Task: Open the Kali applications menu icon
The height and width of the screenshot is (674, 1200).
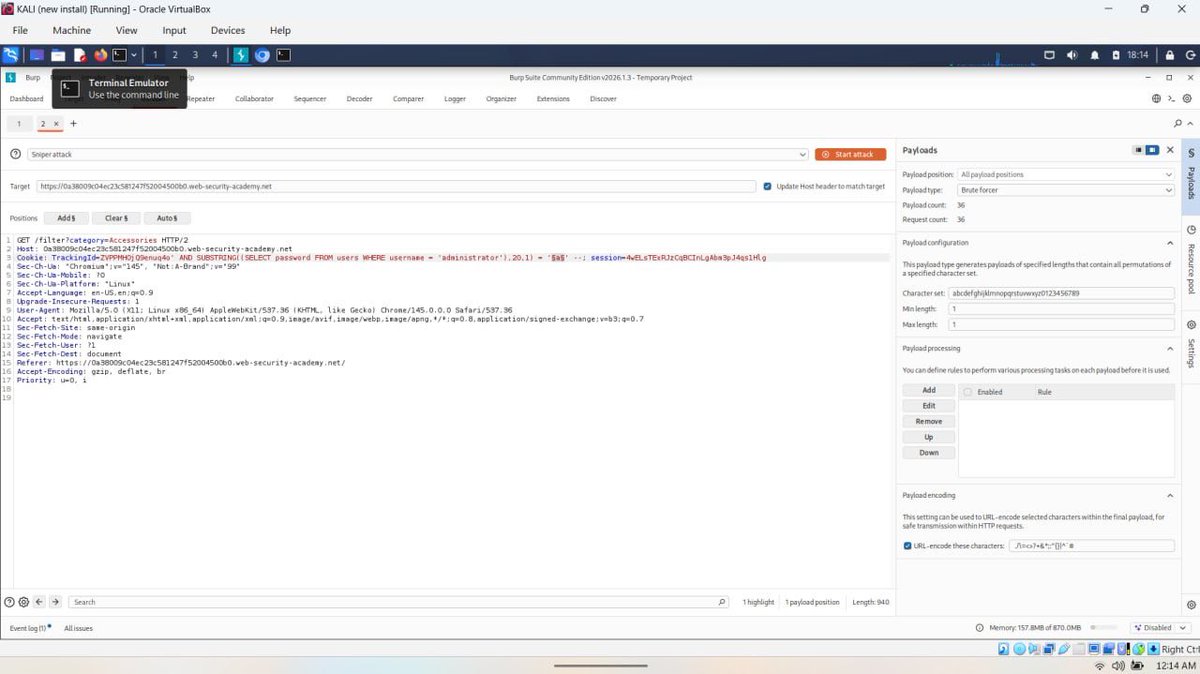Action: 11,55
